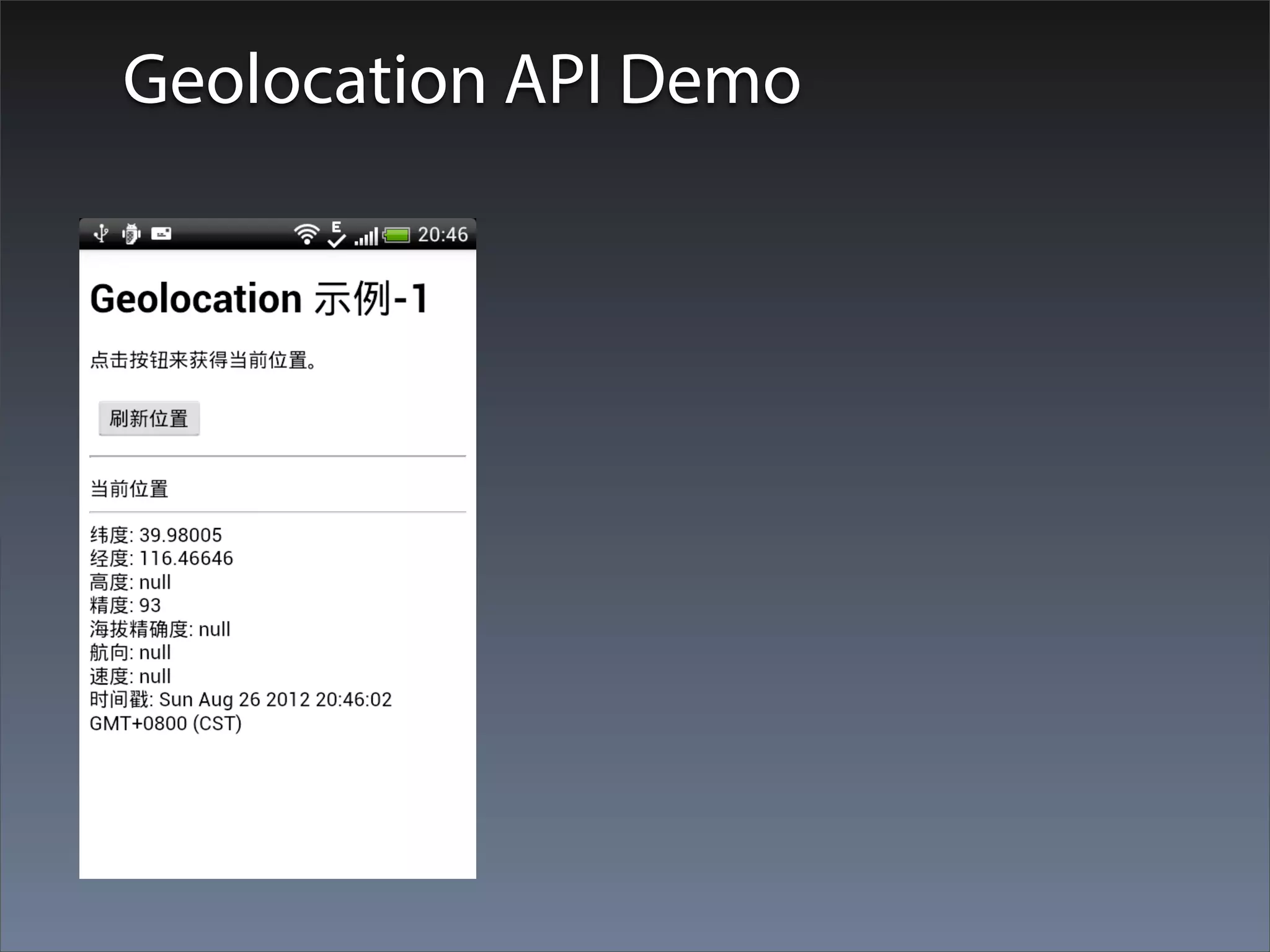Image resolution: width=1270 pixels, height=952 pixels.
Task: Select the 精度: 93 accuracy line
Action: pyautogui.click(x=125, y=605)
